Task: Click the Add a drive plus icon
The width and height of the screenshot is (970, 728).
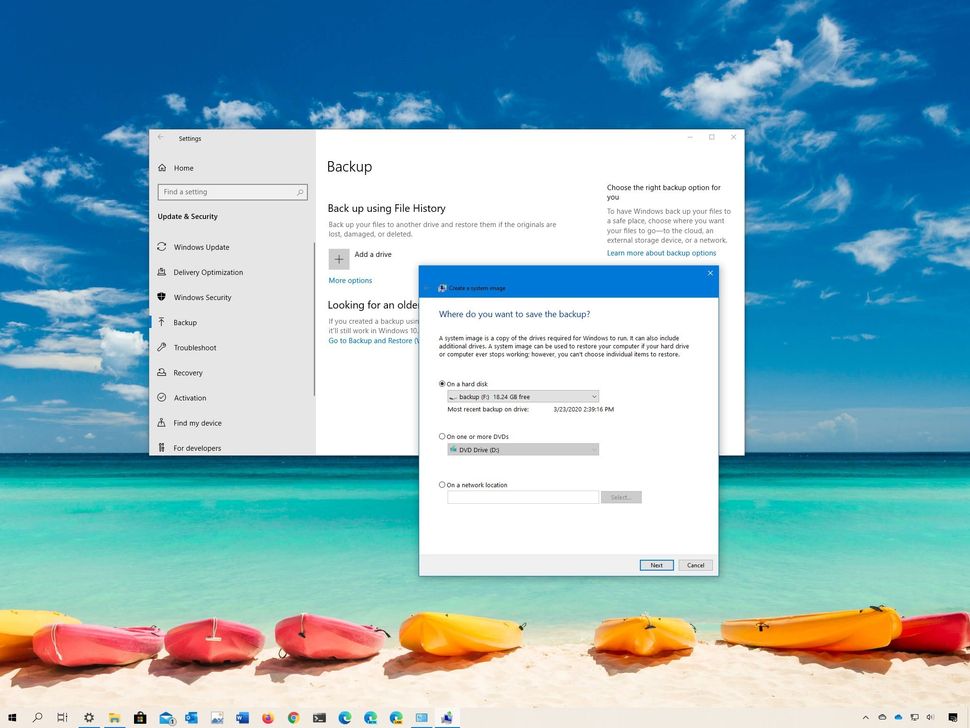Action: [340, 257]
